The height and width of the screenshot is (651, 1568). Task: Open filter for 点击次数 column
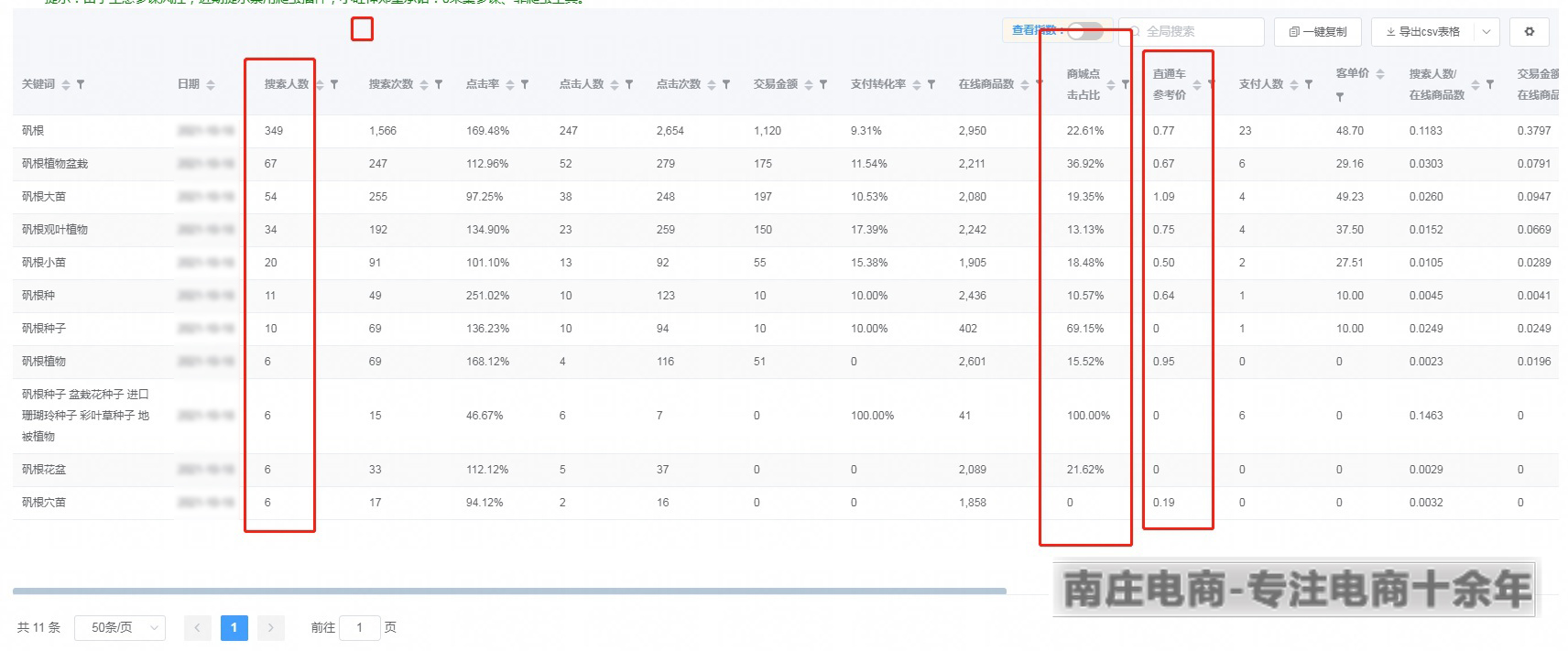coord(726,84)
